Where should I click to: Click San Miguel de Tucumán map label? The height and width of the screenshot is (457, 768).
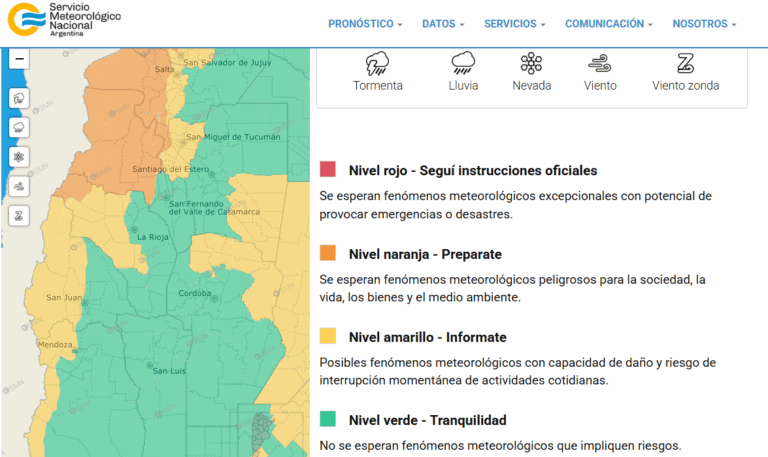click(x=233, y=137)
